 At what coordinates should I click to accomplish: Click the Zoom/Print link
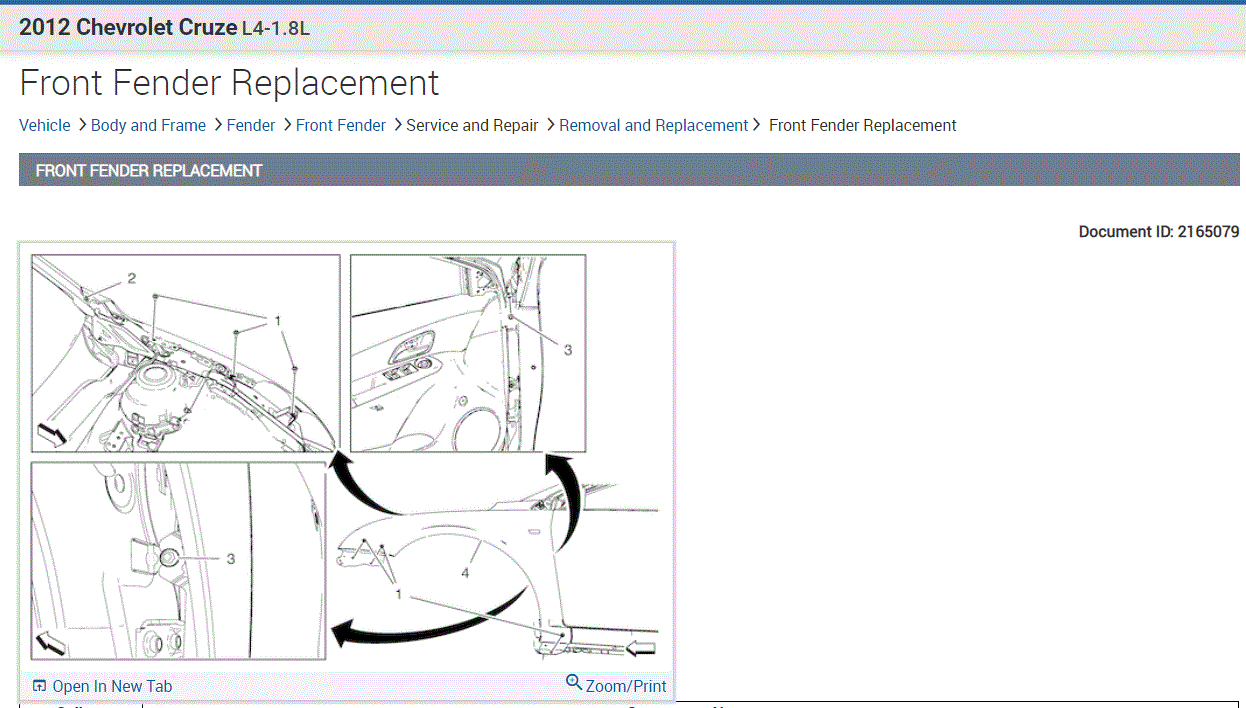coord(626,686)
